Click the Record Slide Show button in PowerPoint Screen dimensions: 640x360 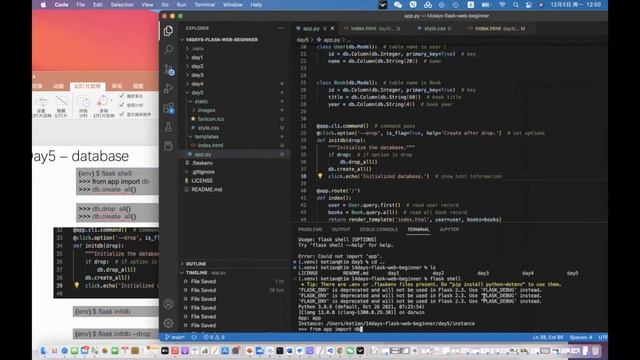point(104,107)
